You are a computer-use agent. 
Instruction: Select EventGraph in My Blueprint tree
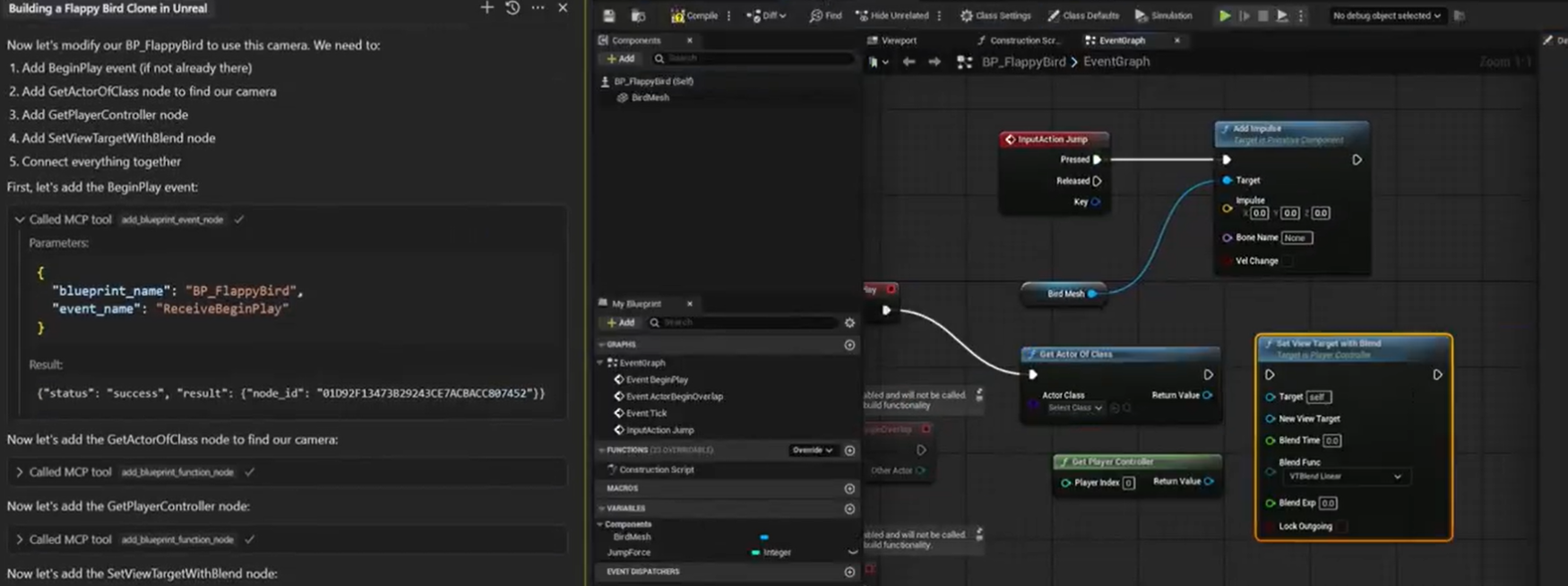pos(642,363)
